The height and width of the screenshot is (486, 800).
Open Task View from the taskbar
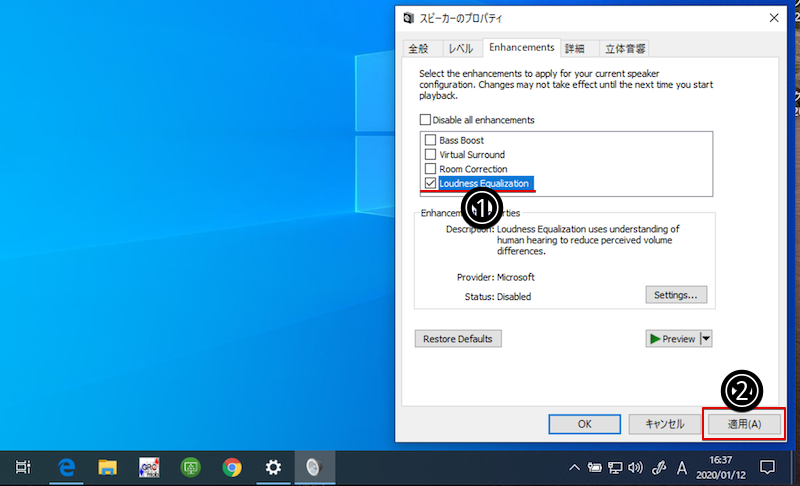pos(25,467)
